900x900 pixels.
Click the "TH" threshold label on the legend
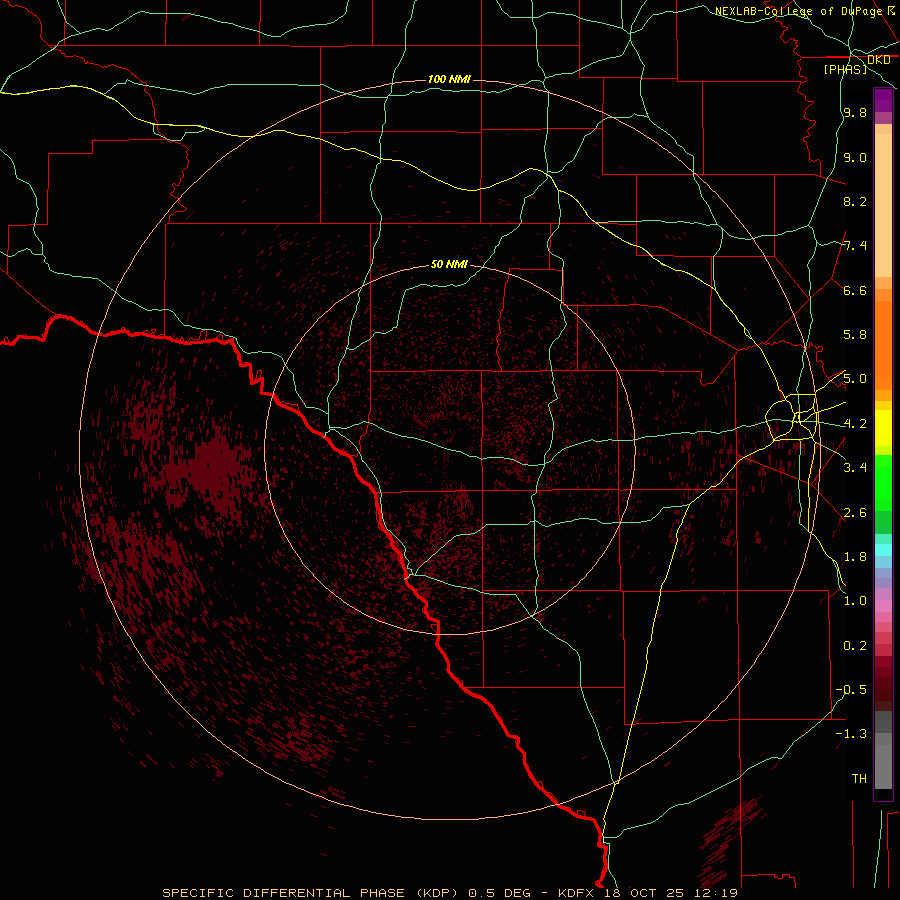click(x=859, y=779)
